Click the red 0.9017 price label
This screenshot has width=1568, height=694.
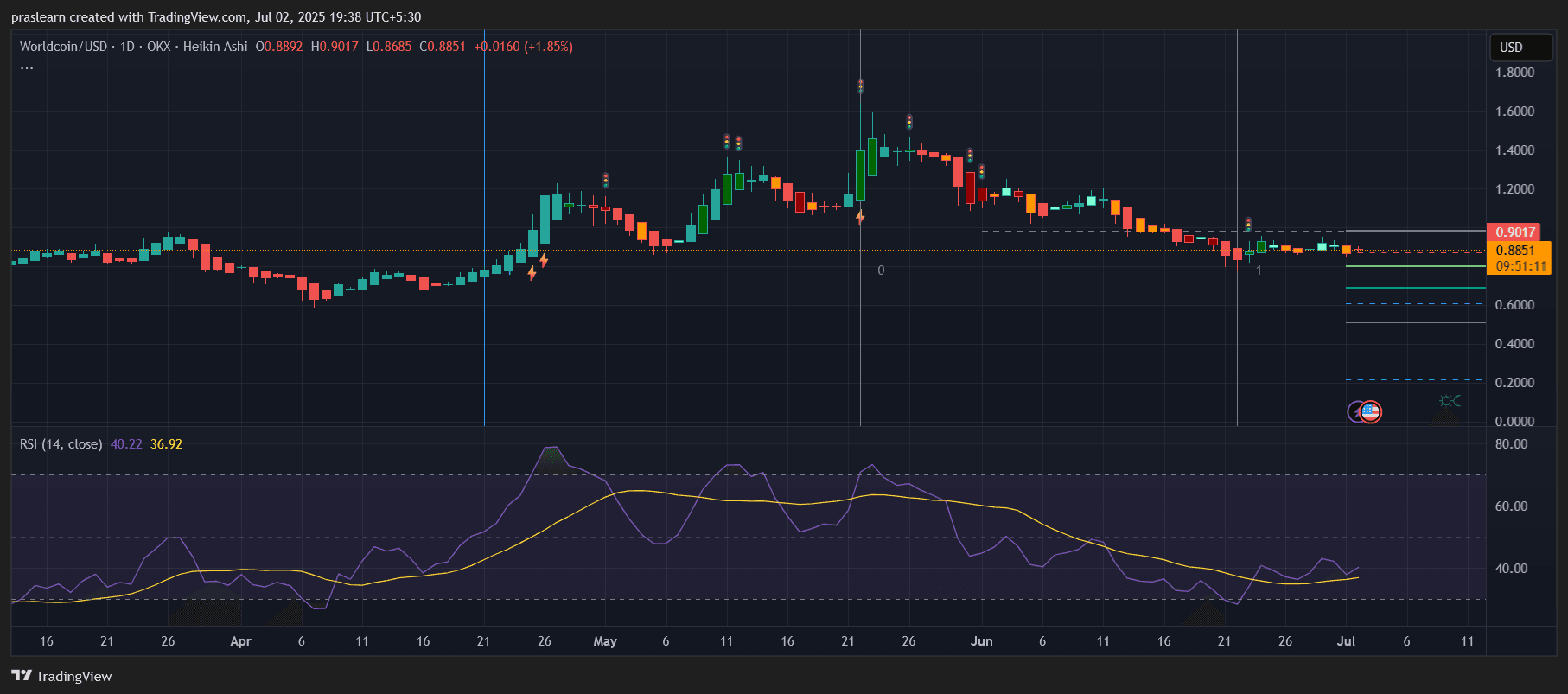(x=1515, y=232)
